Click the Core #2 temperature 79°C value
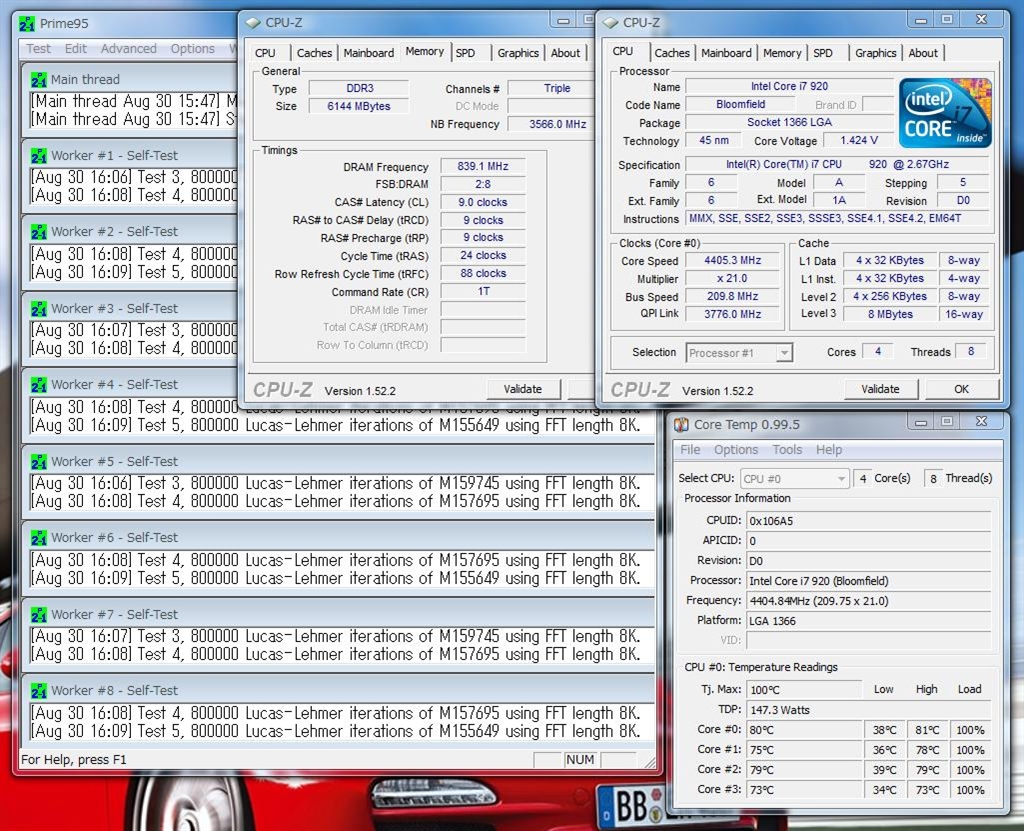This screenshot has width=1024, height=831. click(804, 770)
